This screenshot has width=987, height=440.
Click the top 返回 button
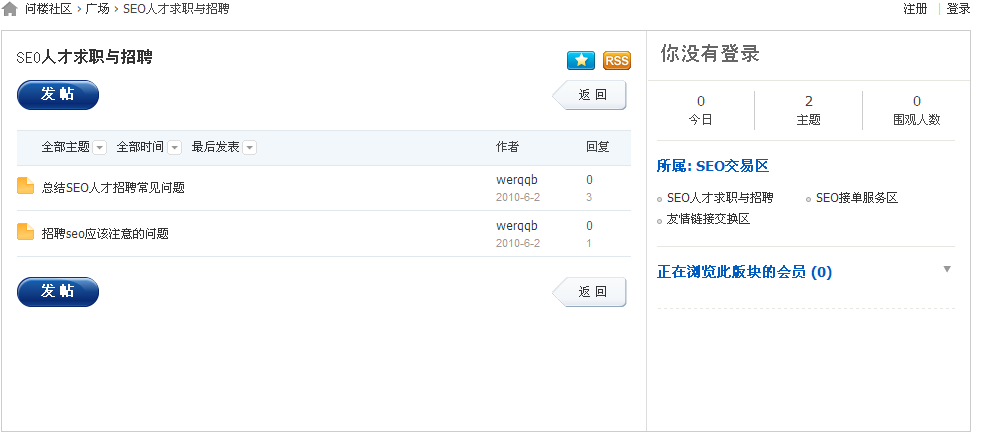(589, 95)
